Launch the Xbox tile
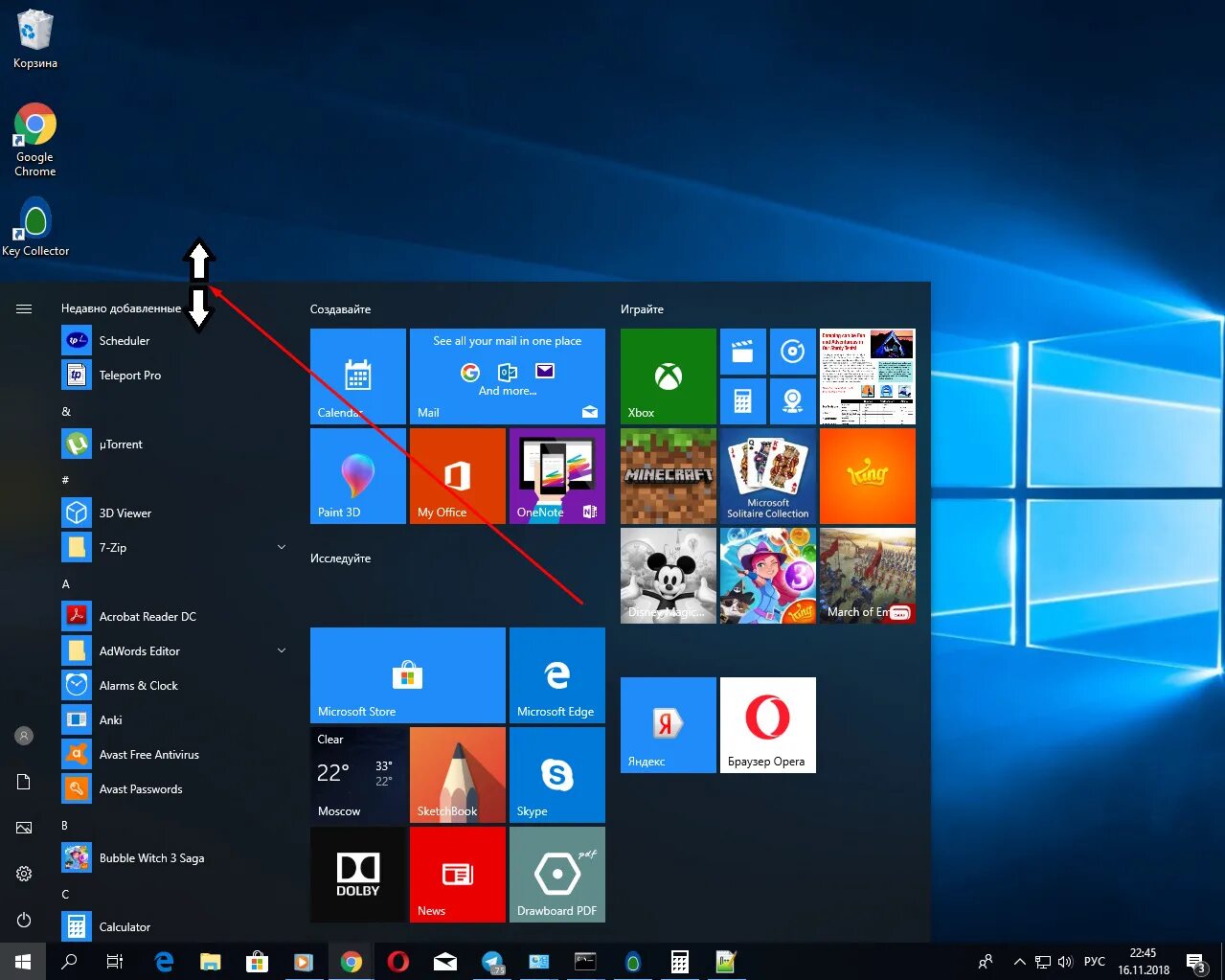The width and height of the screenshot is (1225, 980). pyautogui.click(x=669, y=376)
